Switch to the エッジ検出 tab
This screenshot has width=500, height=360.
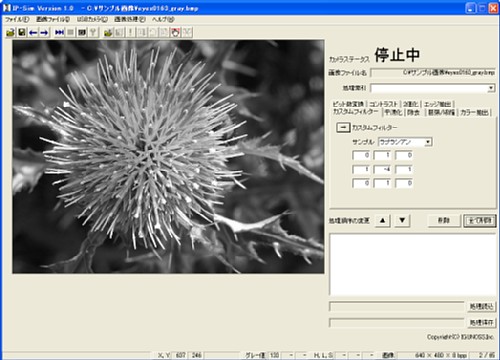tap(438, 104)
